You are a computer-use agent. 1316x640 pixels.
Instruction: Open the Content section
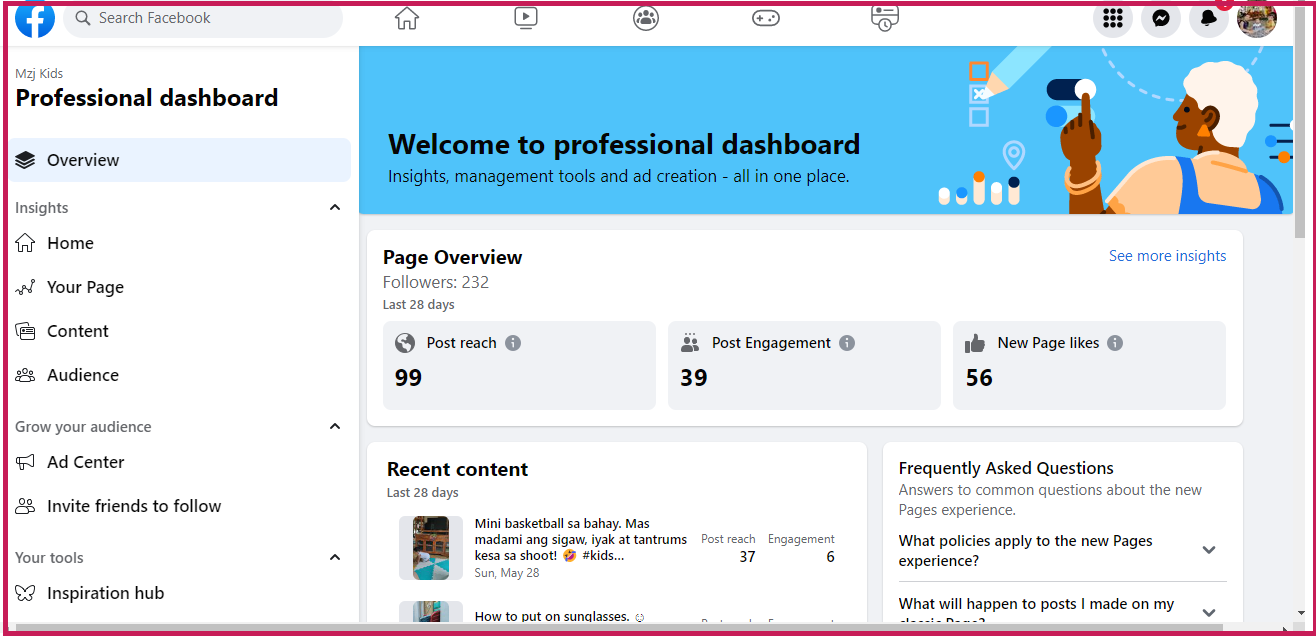(180, 331)
